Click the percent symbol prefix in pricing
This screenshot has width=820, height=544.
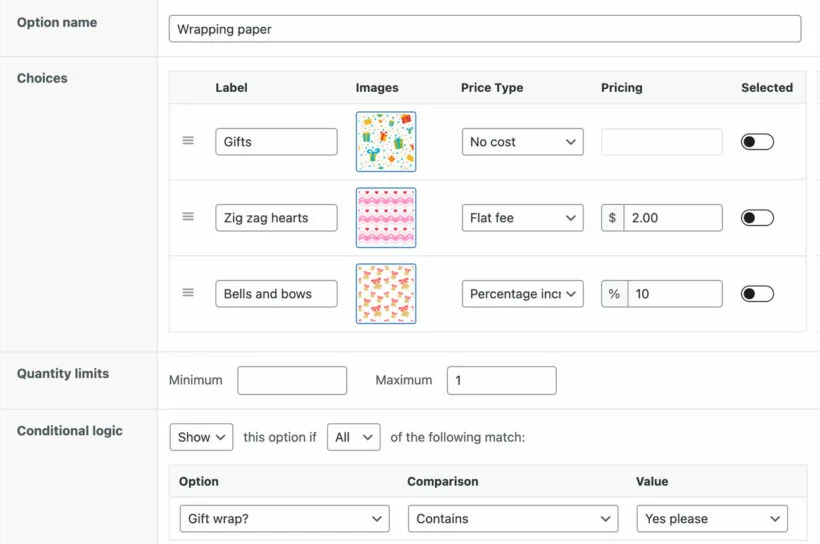[614, 294]
